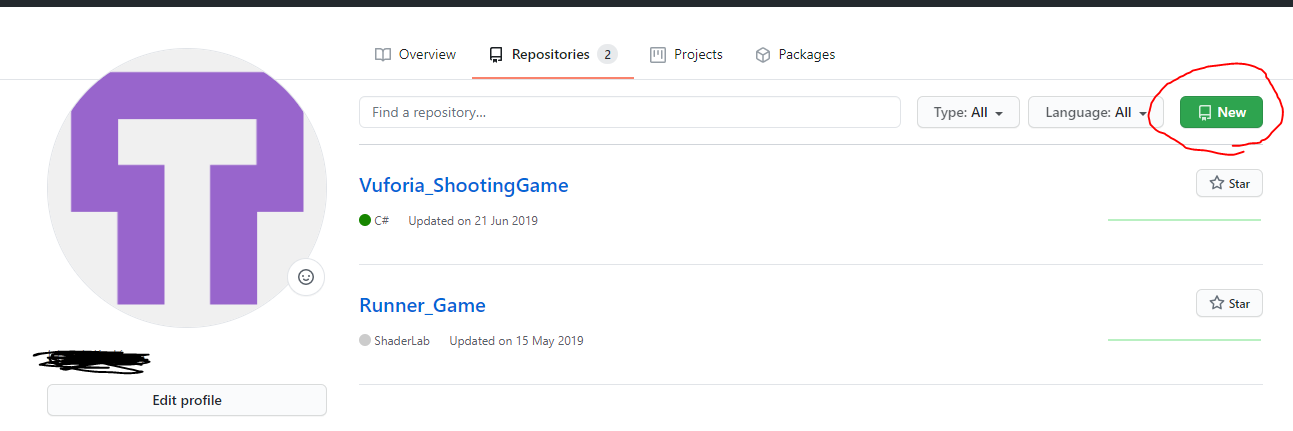
Task: Open the Vuforia_ShootingGame repository
Action: [464, 185]
